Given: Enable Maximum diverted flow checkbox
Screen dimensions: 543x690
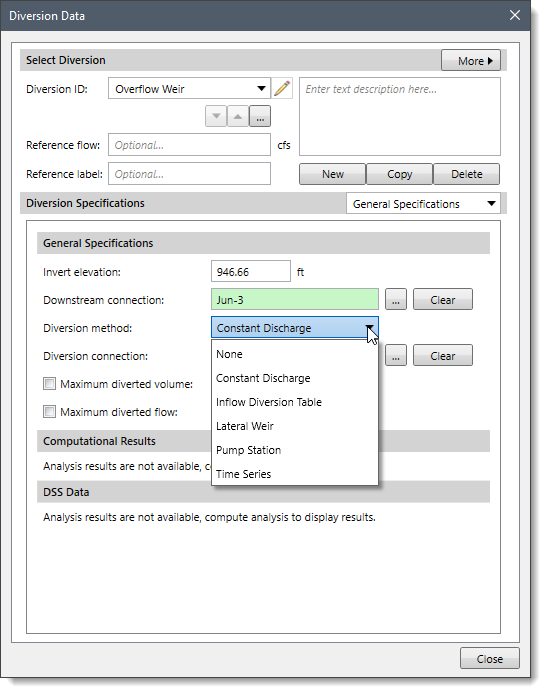Looking at the screenshot, I should 49,412.
